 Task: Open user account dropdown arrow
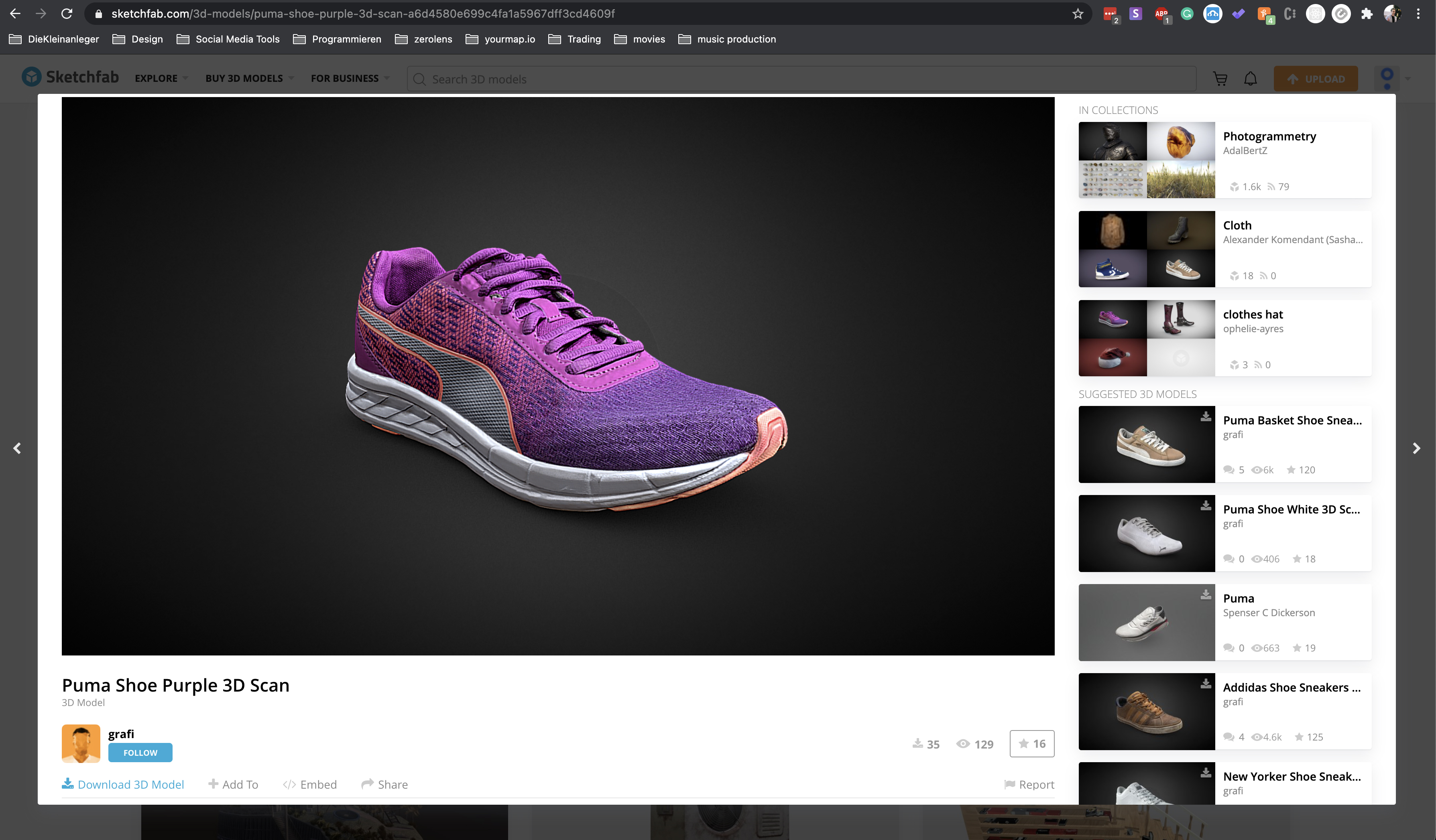pos(1408,79)
